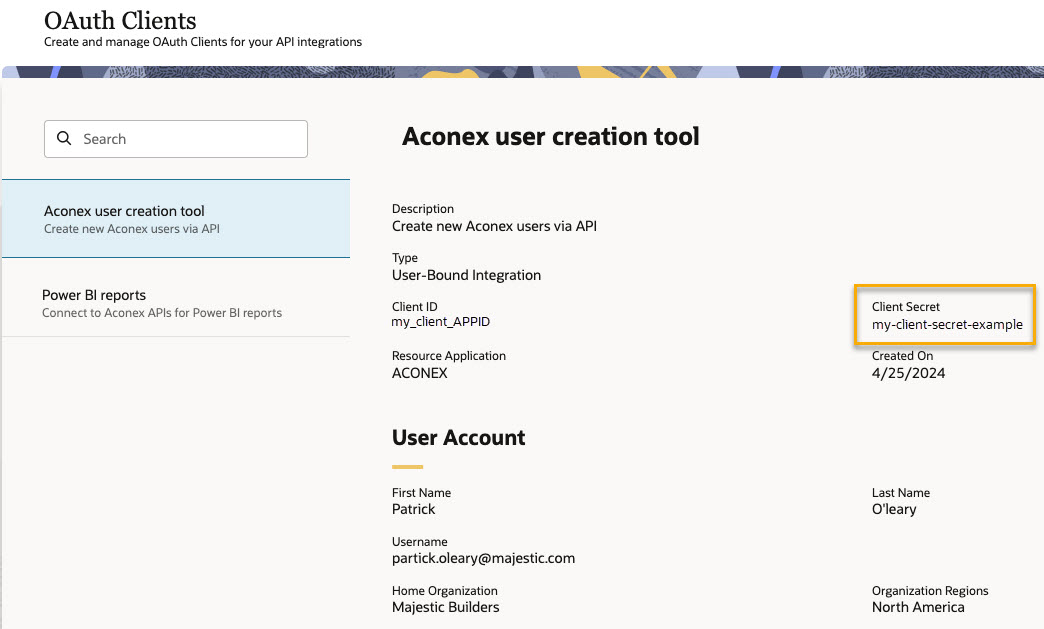Click the 'Client Secret' field label
1044x629 pixels.
tap(906, 307)
